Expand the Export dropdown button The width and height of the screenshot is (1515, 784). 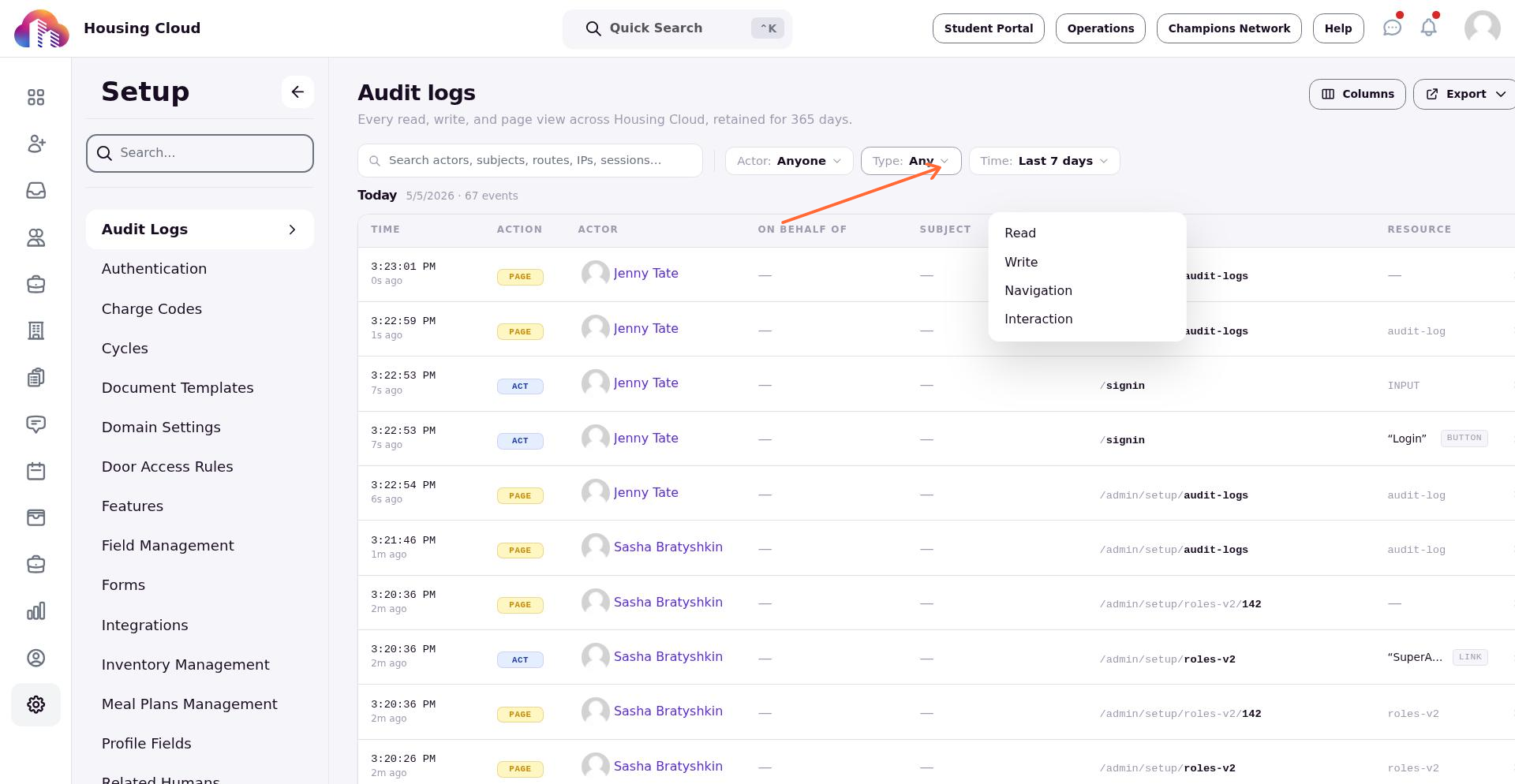[1464, 94]
